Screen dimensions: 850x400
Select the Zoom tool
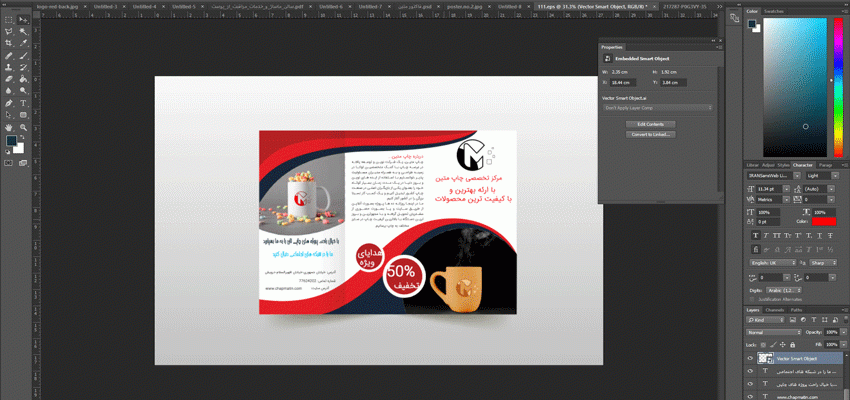pos(23,127)
